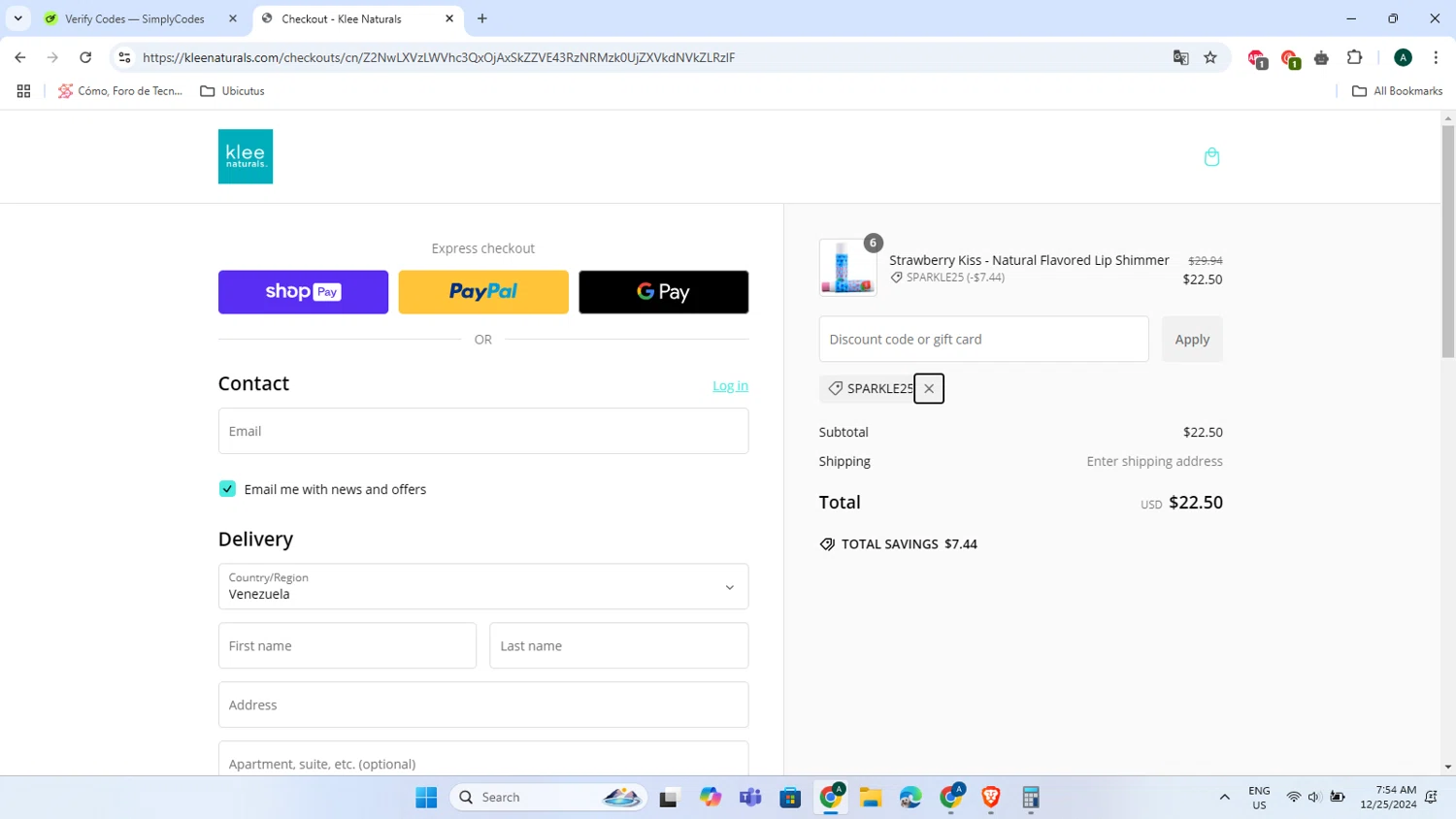Launch Copilot from the taskbar
1456x819 pixels.
click(711, 798)
